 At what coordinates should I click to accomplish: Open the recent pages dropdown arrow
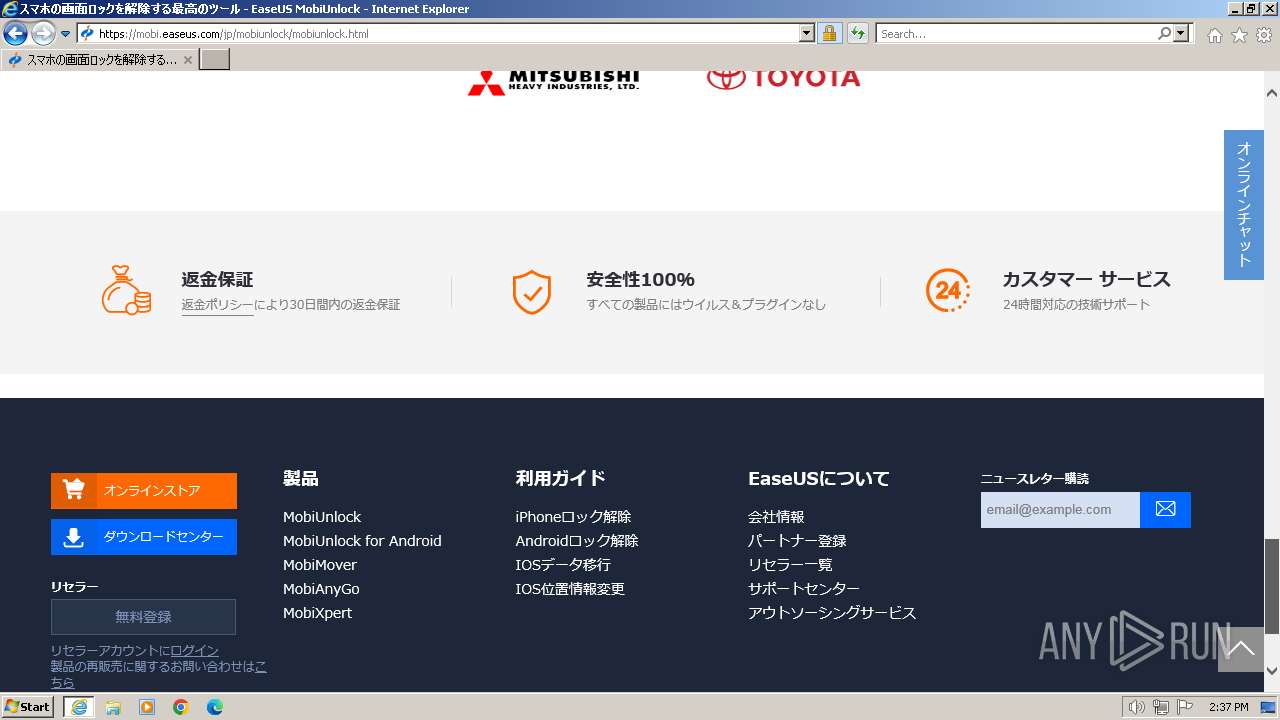pyautogui.click(x=66, y=34)
